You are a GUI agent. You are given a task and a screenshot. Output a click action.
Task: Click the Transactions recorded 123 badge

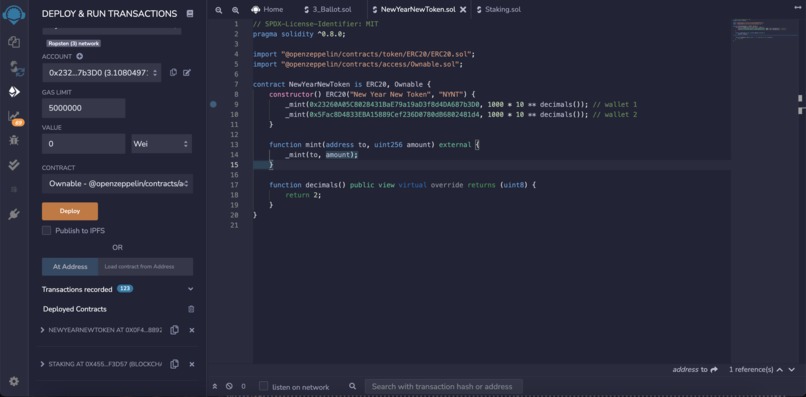point(125,289)
